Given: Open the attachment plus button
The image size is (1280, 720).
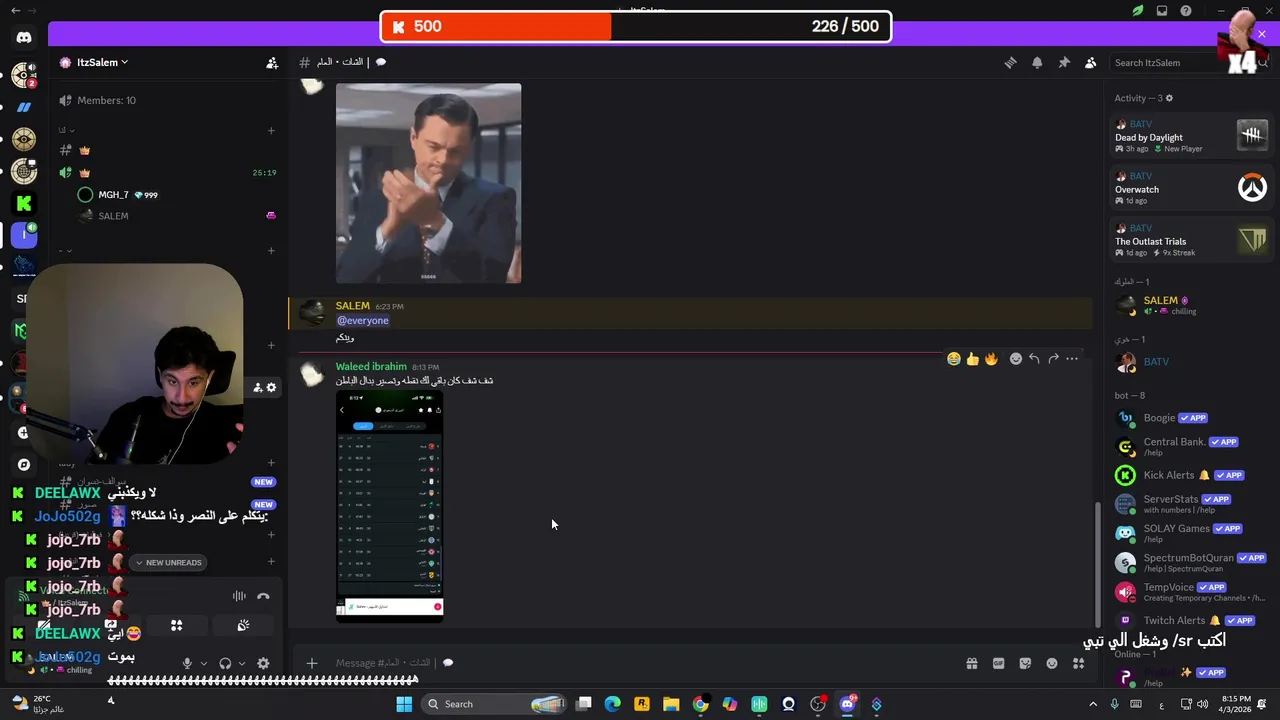Looking at the screenshot, I should (x=312, y=663).
